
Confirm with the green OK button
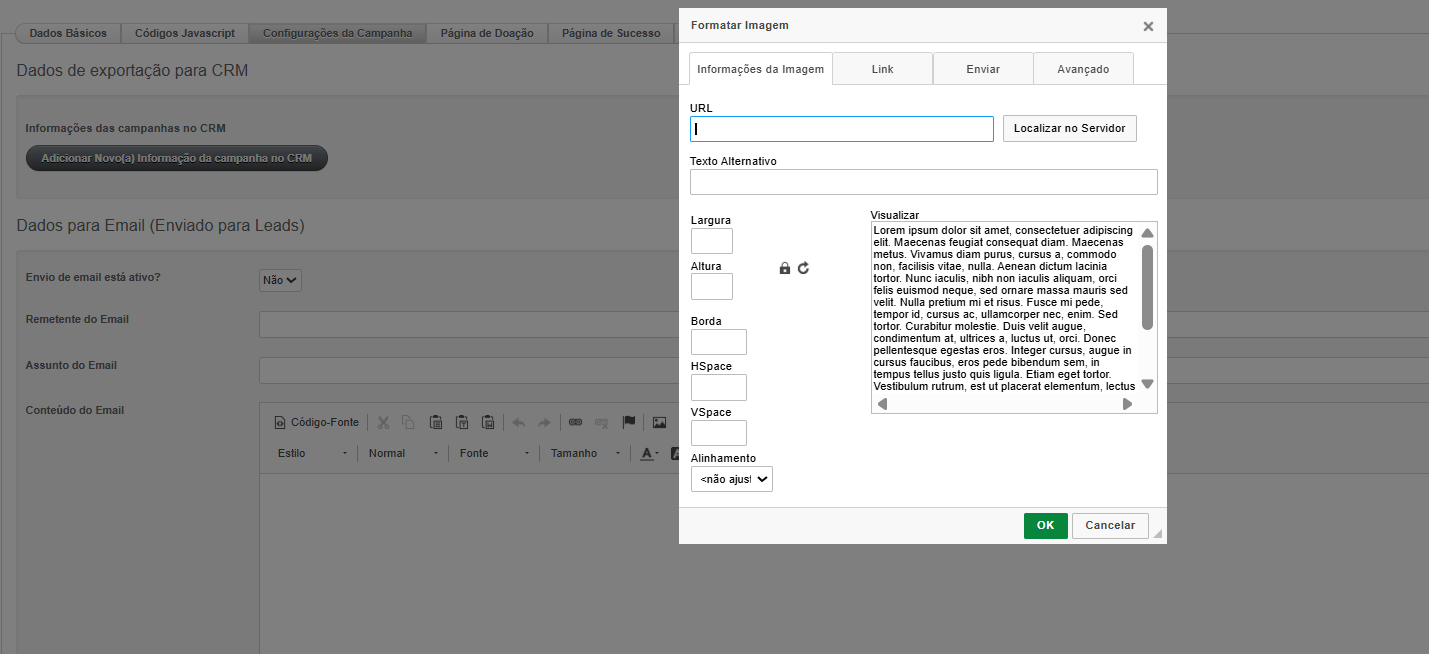(x=1046, y=526)
